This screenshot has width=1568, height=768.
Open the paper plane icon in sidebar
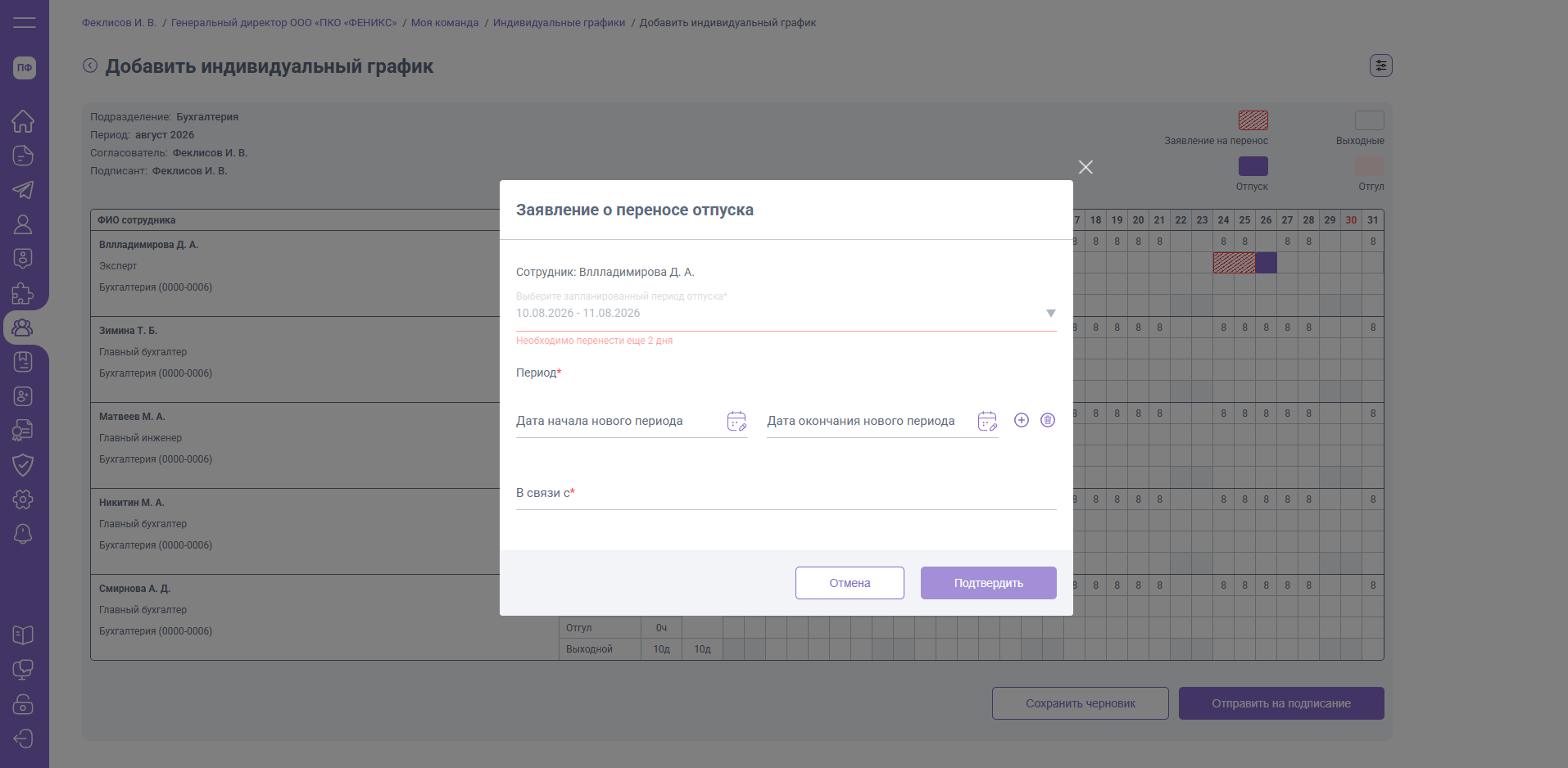(x=23, y=190)
